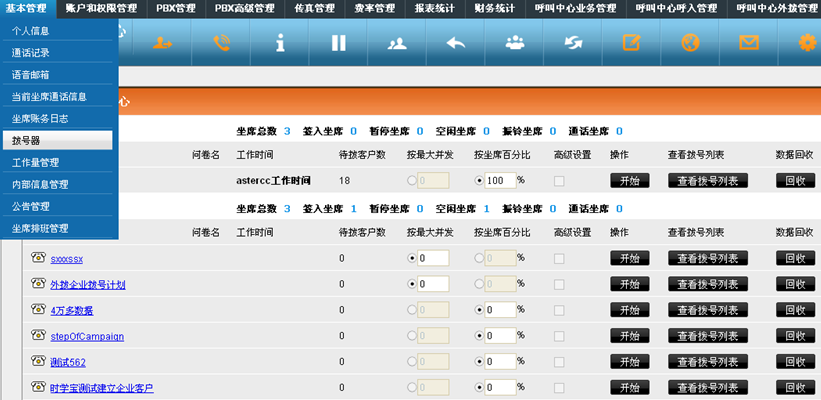Open the PBX高级管理 top menu

pyautogui.click(x=244, y=8)
